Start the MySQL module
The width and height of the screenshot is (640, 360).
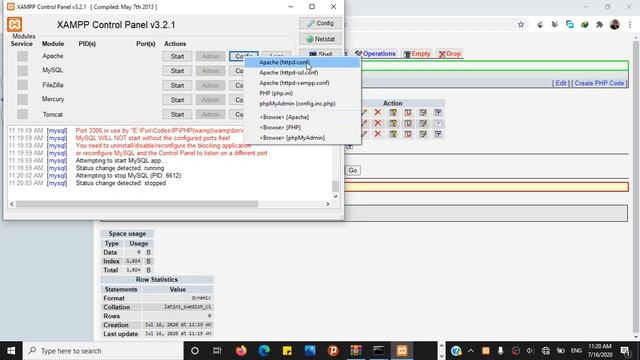tap(177, 71)
